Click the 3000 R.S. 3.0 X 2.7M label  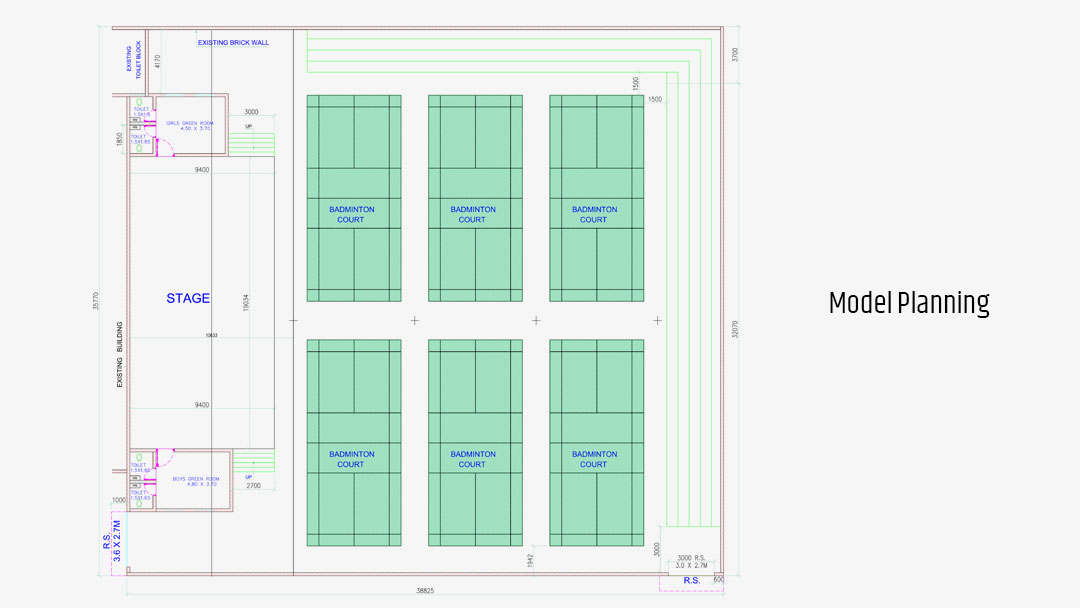[692, 562]
